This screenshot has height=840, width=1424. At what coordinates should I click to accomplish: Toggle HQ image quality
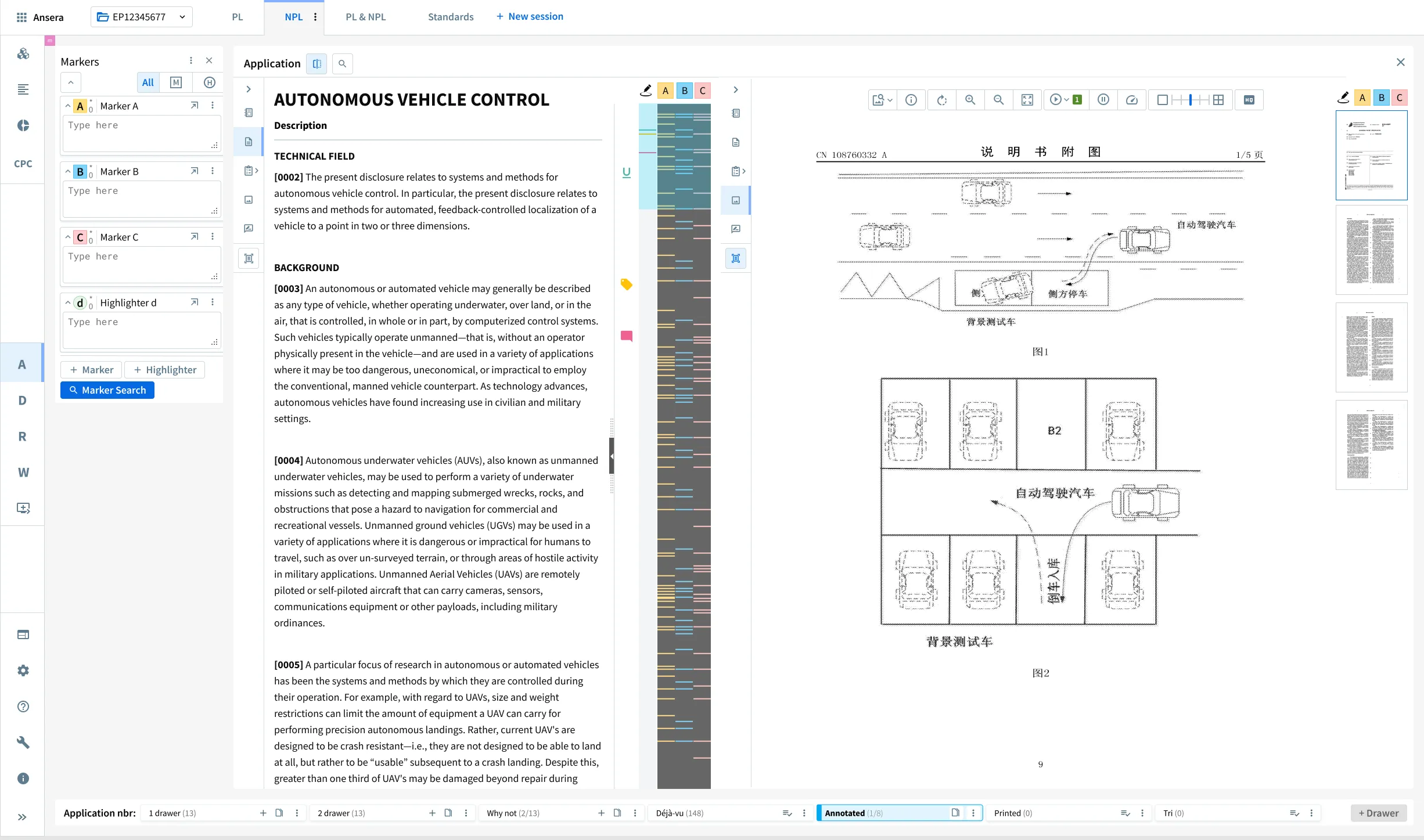click(1249, 100)
